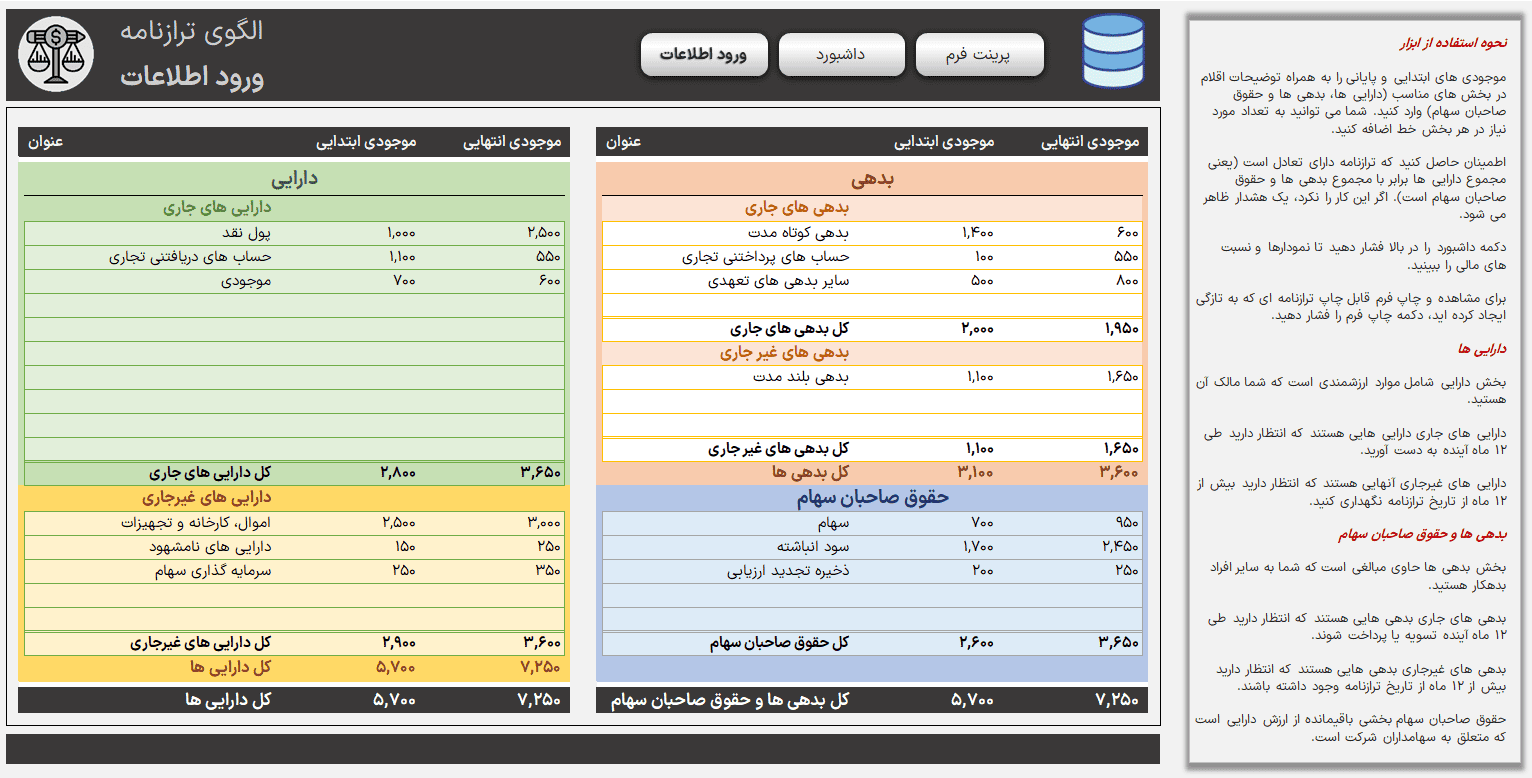Click the کل بدهی ها total liabilities label
The width and height of the screenshot is (1532, 778).
click(810, 472)
